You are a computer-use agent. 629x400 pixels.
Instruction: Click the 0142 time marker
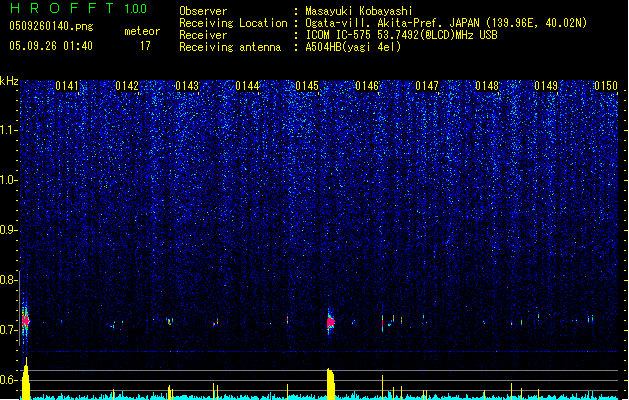point(127,86)
